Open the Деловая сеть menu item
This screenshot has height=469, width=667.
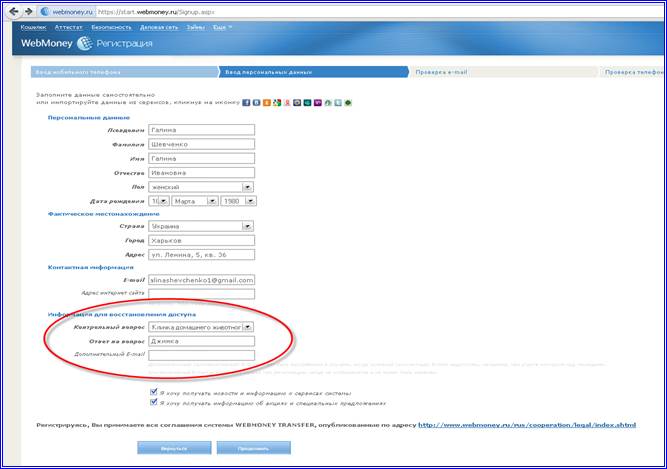[x=159, y=27]
